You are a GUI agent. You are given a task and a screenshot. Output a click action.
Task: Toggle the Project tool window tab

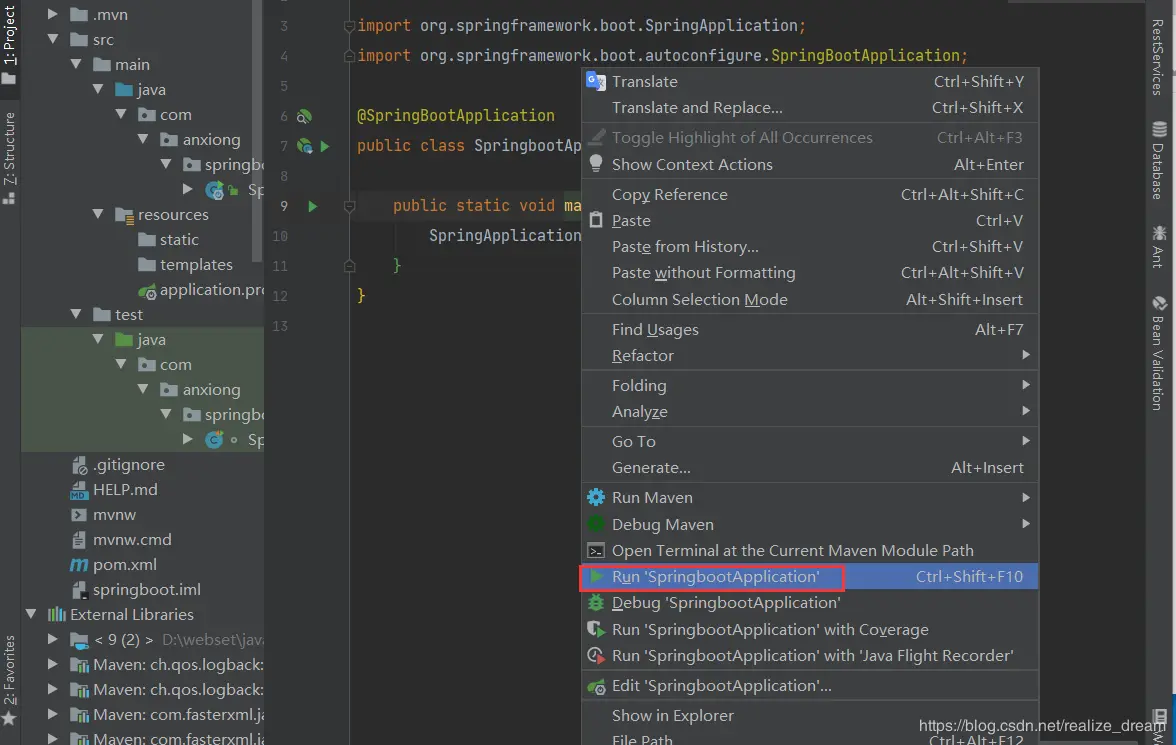(x=9, y=44)
